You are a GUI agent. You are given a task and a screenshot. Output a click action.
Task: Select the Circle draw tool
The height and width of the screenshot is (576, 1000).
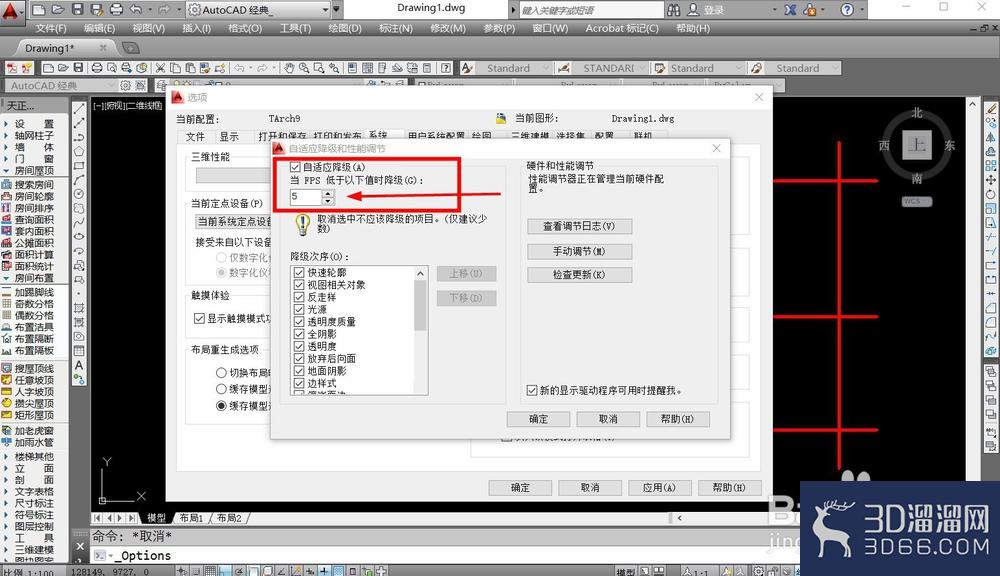[79, 194]
